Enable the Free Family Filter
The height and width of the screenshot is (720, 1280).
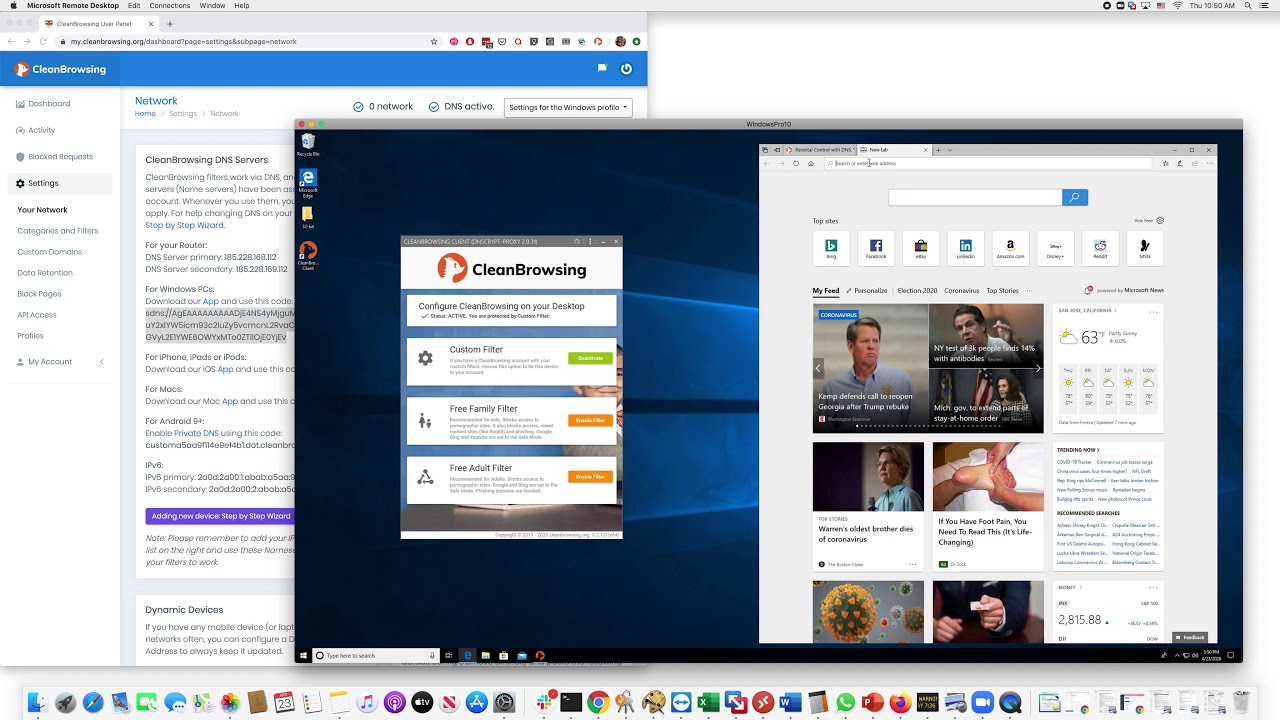pos(590,420)
